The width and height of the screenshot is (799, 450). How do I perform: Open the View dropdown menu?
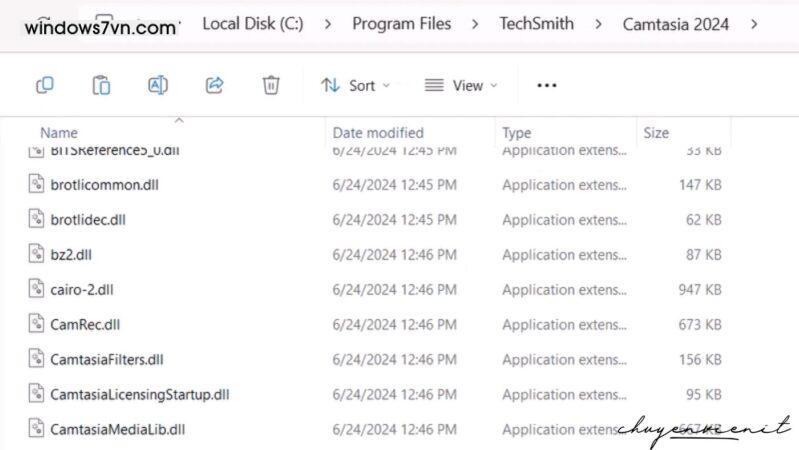pyautogui.click(x=460, y=86)
